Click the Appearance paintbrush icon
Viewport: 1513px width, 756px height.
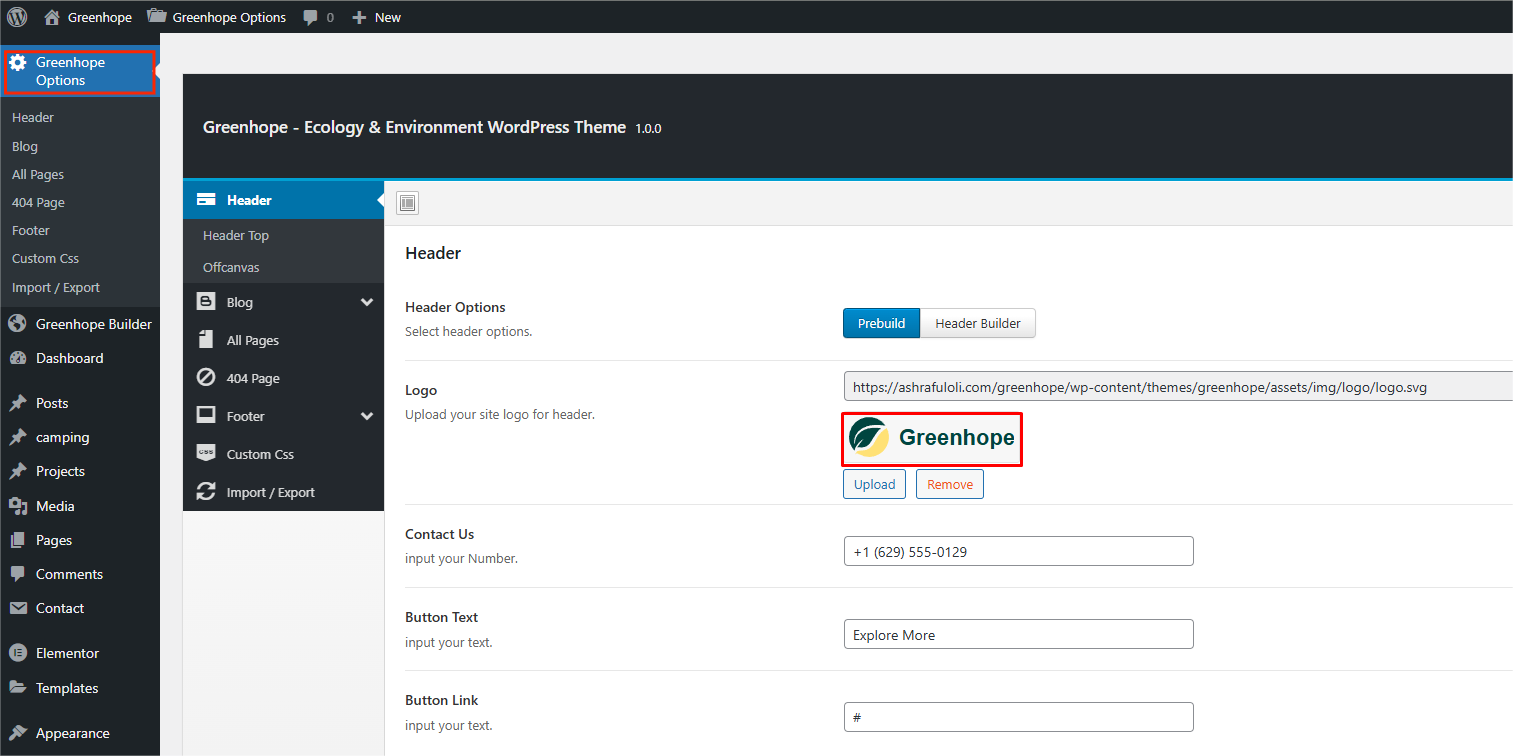pos(18,733)
